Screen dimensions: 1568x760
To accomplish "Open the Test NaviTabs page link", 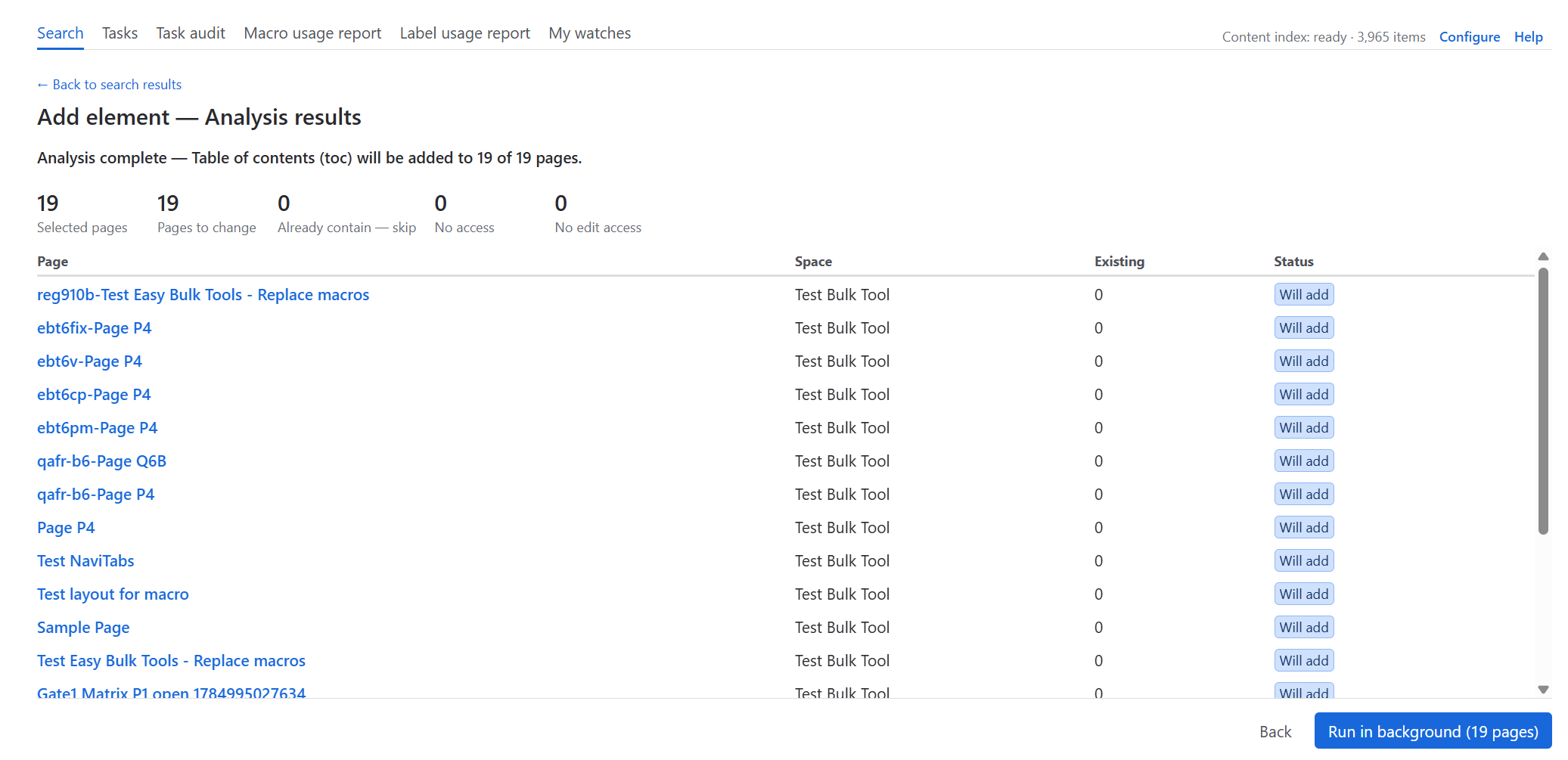I will 85,561.
